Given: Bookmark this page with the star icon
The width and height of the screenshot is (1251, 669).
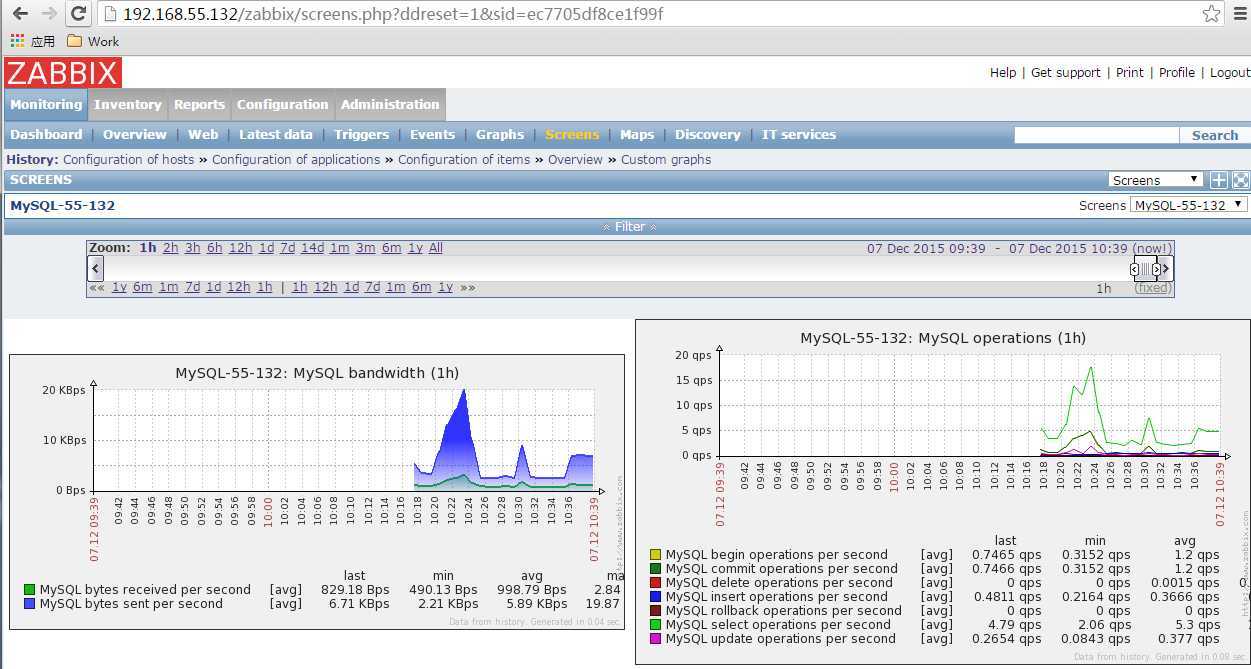Looking at the screenshot, I should [x=1211, y=14].
